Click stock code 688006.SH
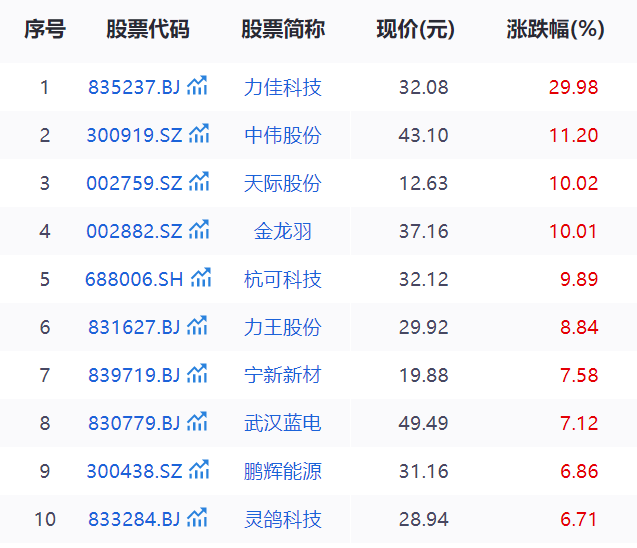Screen dimensions: 637x548 pos(135,279)
